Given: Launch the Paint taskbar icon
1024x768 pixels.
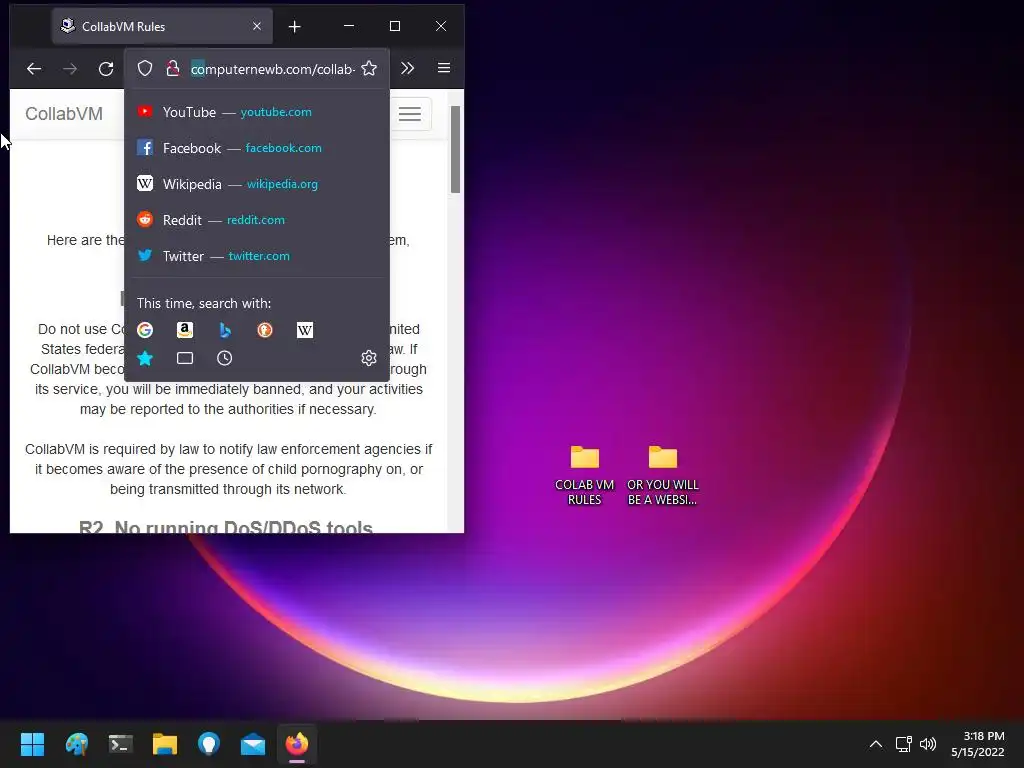Looking at the screenshot, I should pos(76,744).
